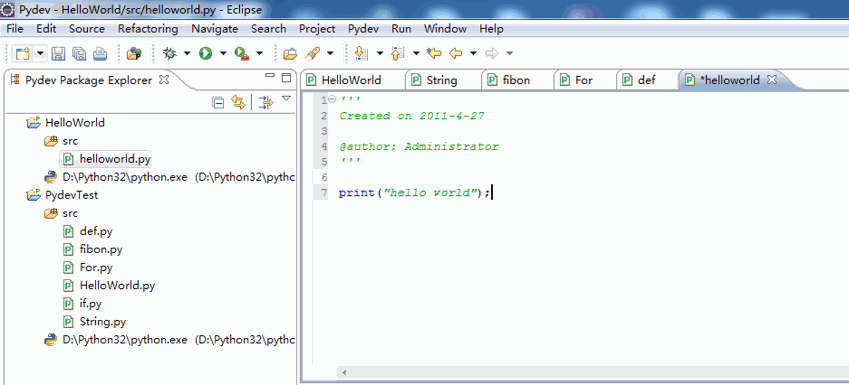Click the Next Annotation toolbar icon
Image resolution: width=849 pixels, height=385 pixels.
(x=361, y=53)
